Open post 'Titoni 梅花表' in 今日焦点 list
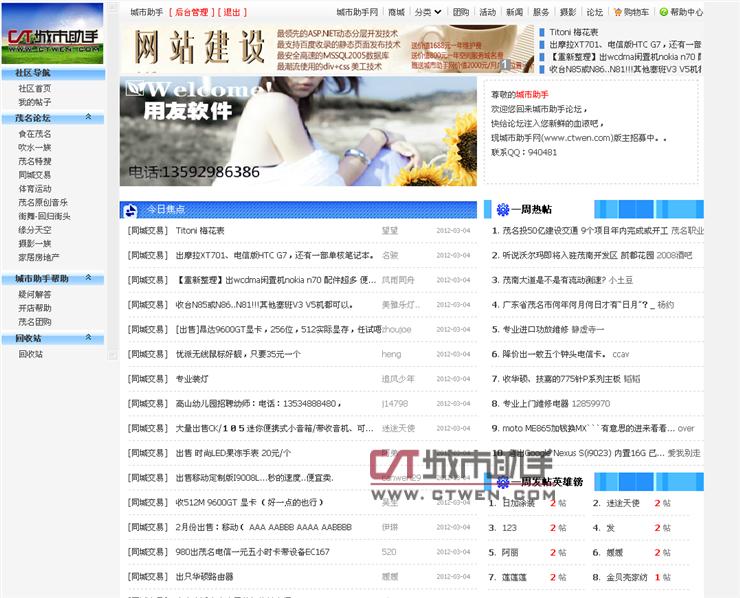Screen dimensions: 740x598 click(200, 231)
